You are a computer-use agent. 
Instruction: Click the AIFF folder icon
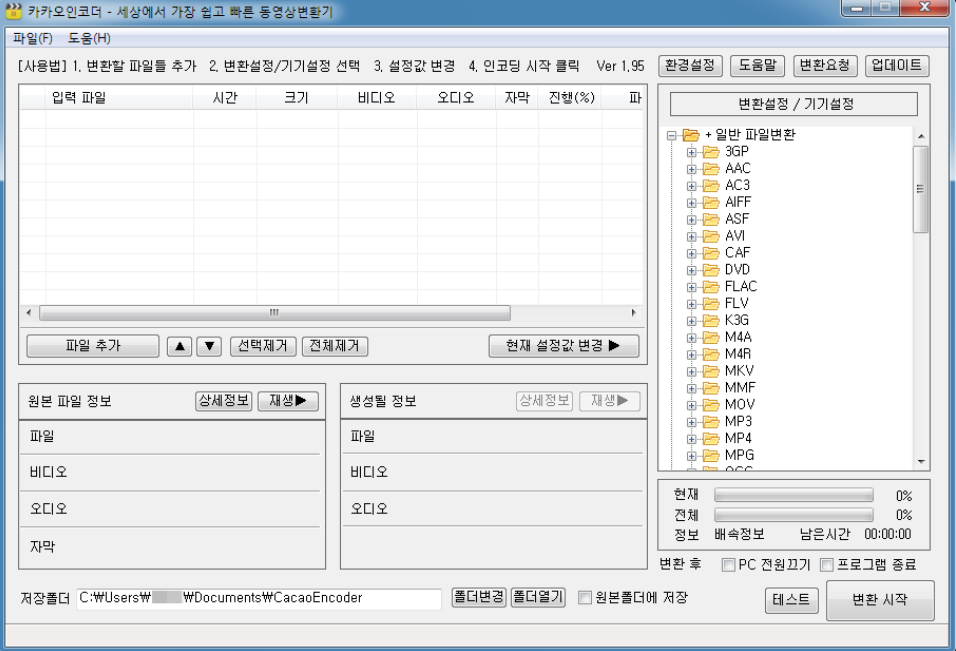[x=711, y=202]
